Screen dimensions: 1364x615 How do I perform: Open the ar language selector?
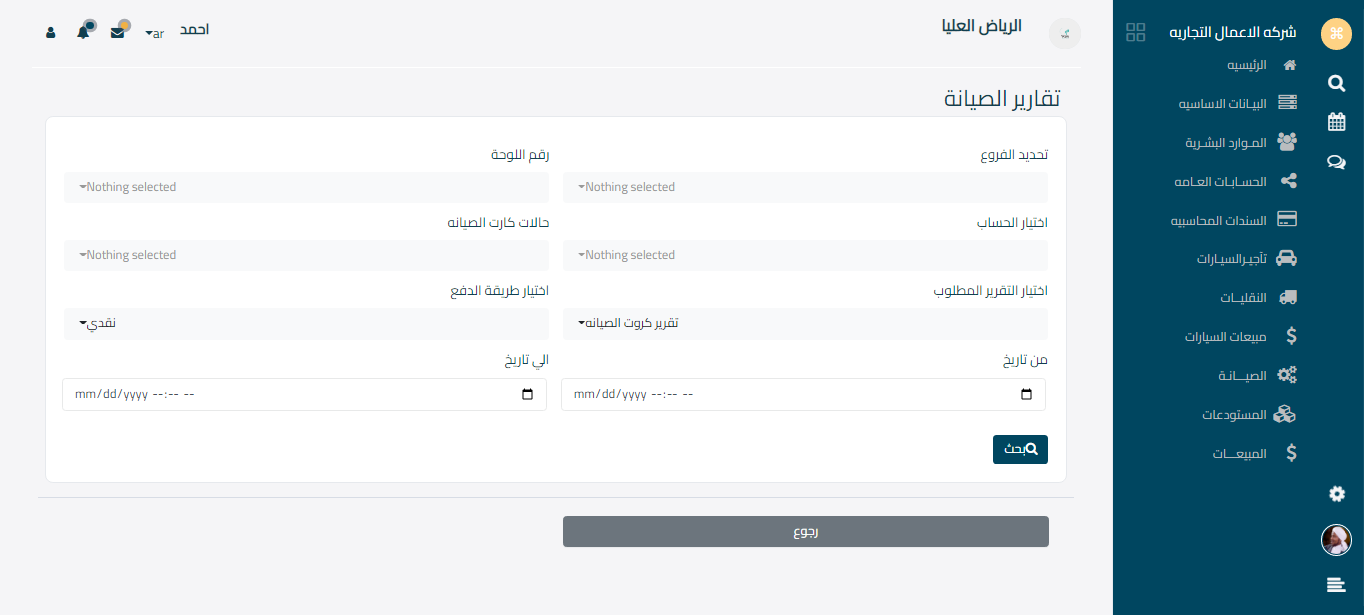pyautogui.click(x=154, y=33)
